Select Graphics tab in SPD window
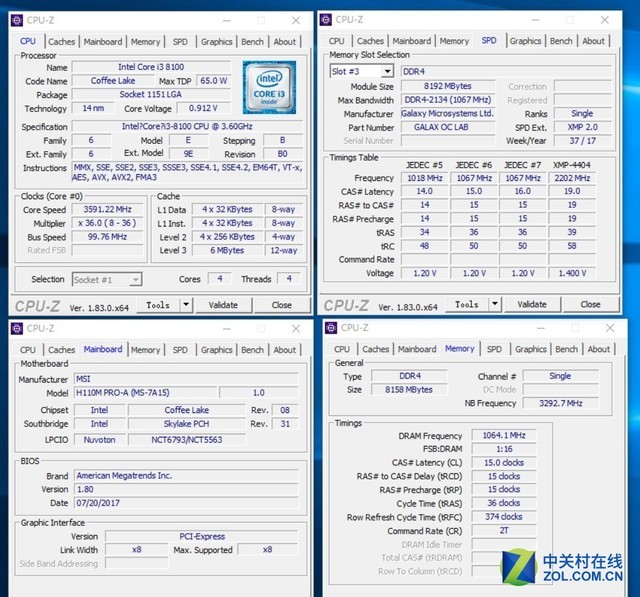640x597 pixels. click(525, 41)
